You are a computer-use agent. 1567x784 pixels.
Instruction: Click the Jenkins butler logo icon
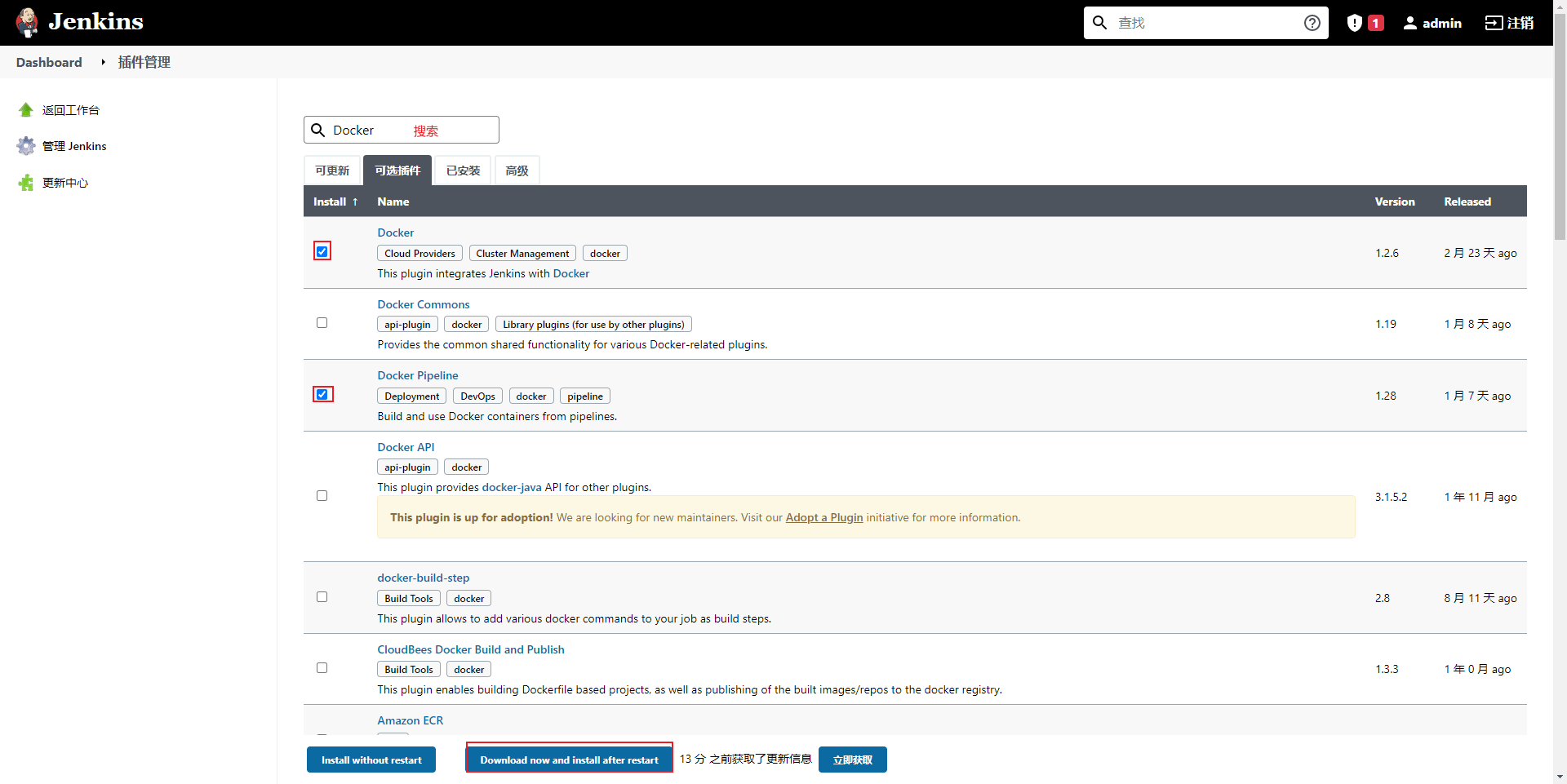pos(27,23)
